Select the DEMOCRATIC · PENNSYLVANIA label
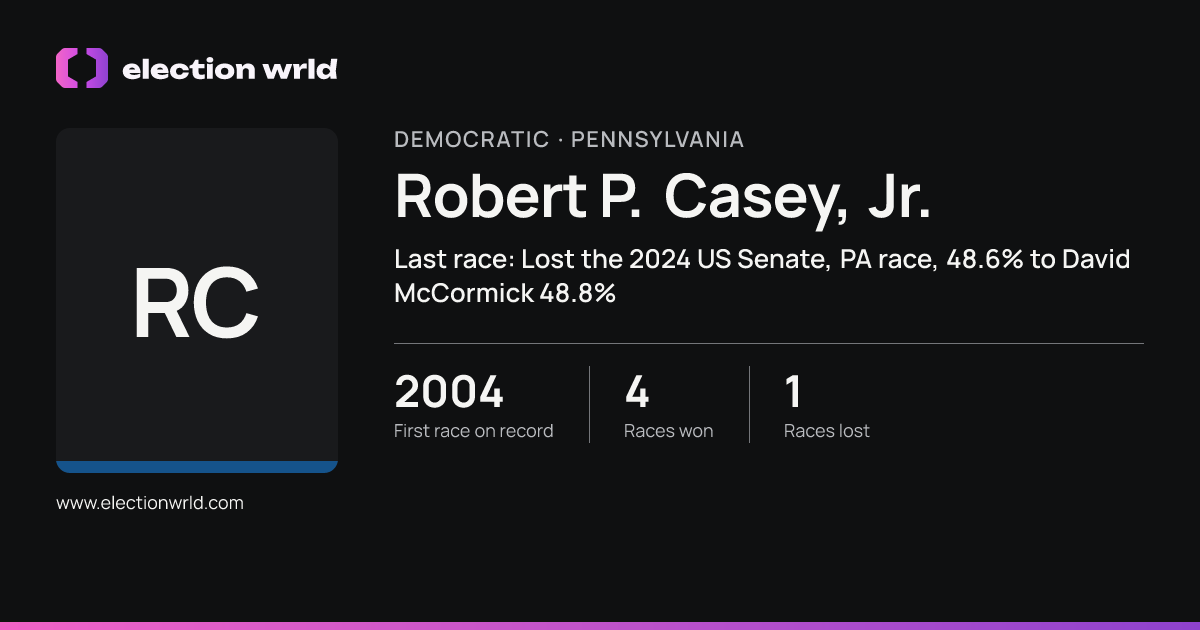The width and height of the screenshot is (1200, 630). pyautogui.click(x=569, y=140)
